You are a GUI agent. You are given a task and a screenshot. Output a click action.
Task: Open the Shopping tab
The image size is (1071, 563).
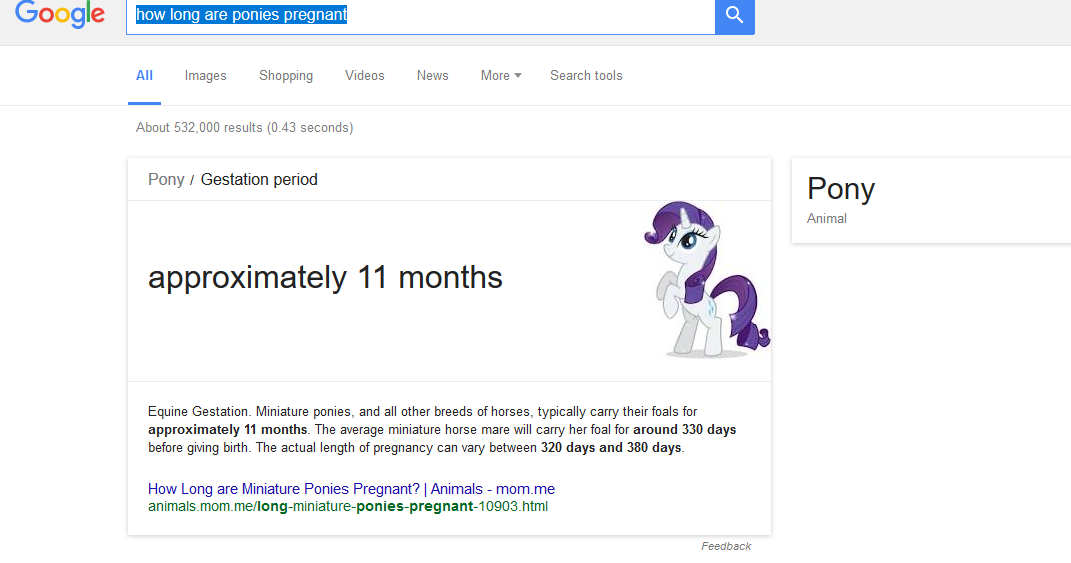point(286,76)
